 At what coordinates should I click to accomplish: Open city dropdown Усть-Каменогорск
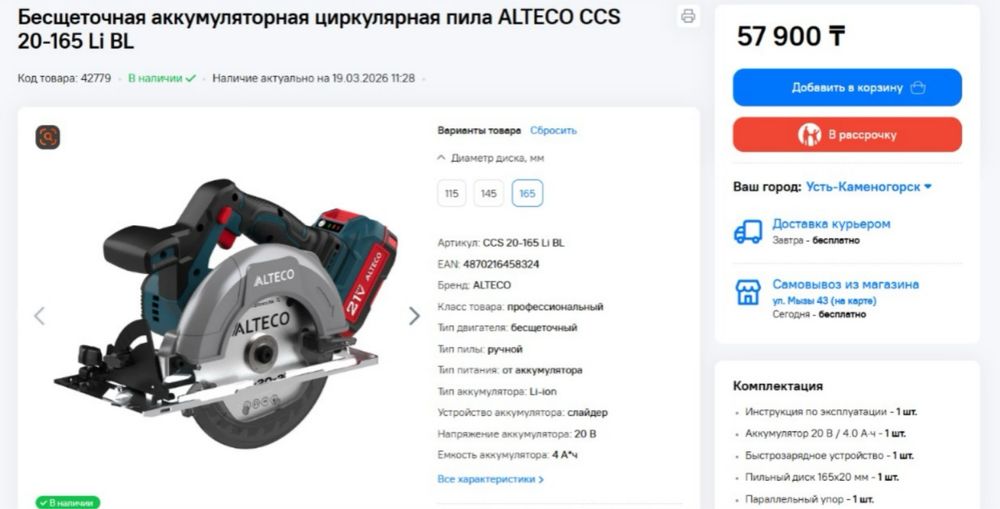(x=869, y=187)
